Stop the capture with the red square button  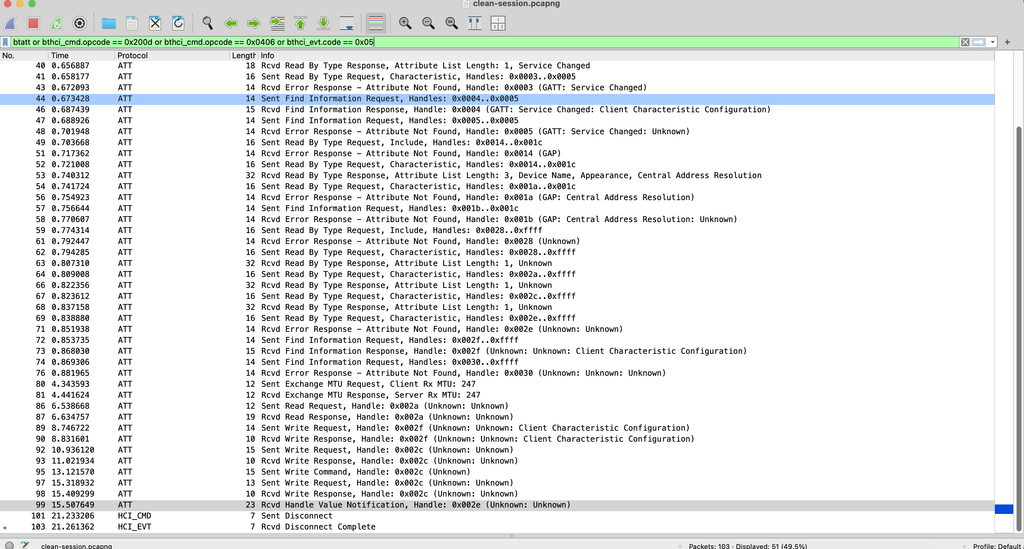(33, 24)
